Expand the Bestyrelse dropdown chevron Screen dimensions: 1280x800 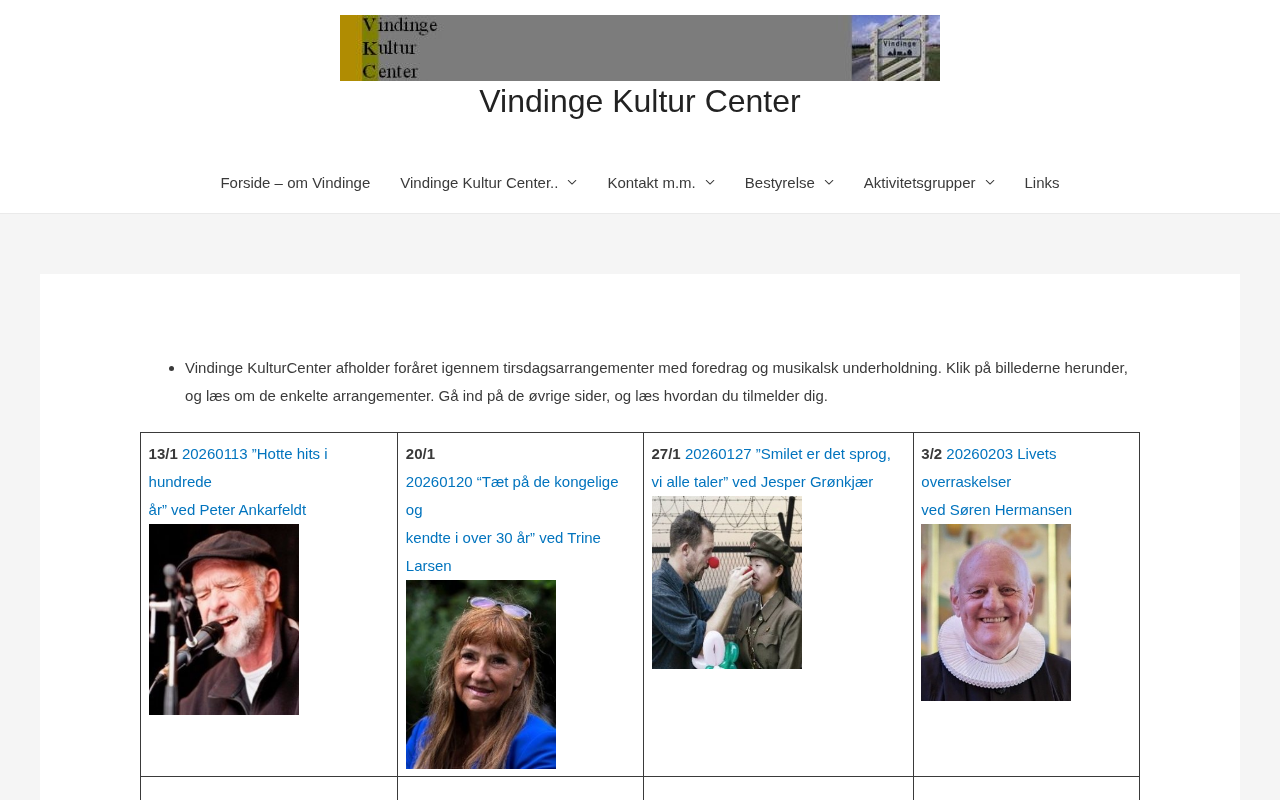(828, 183)
